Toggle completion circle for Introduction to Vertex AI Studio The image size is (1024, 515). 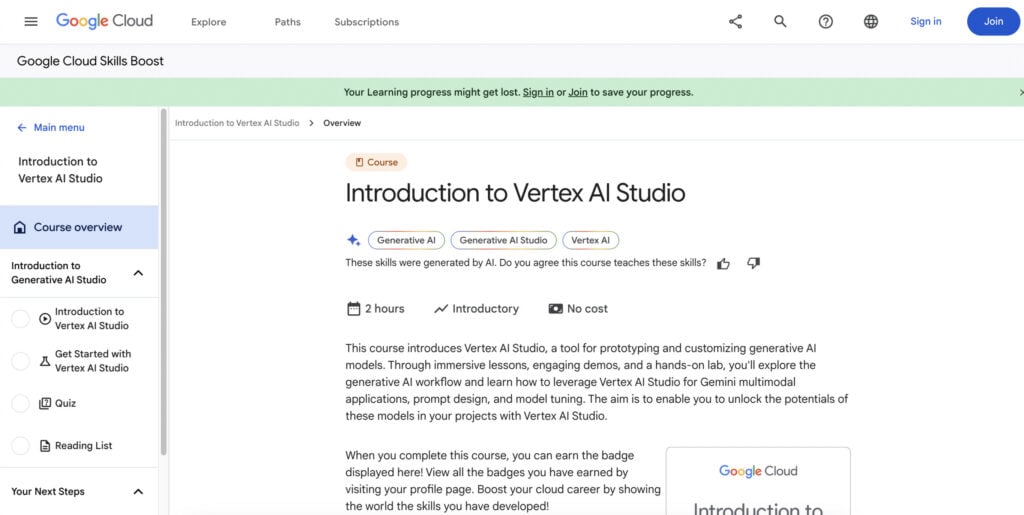(20, 319)
